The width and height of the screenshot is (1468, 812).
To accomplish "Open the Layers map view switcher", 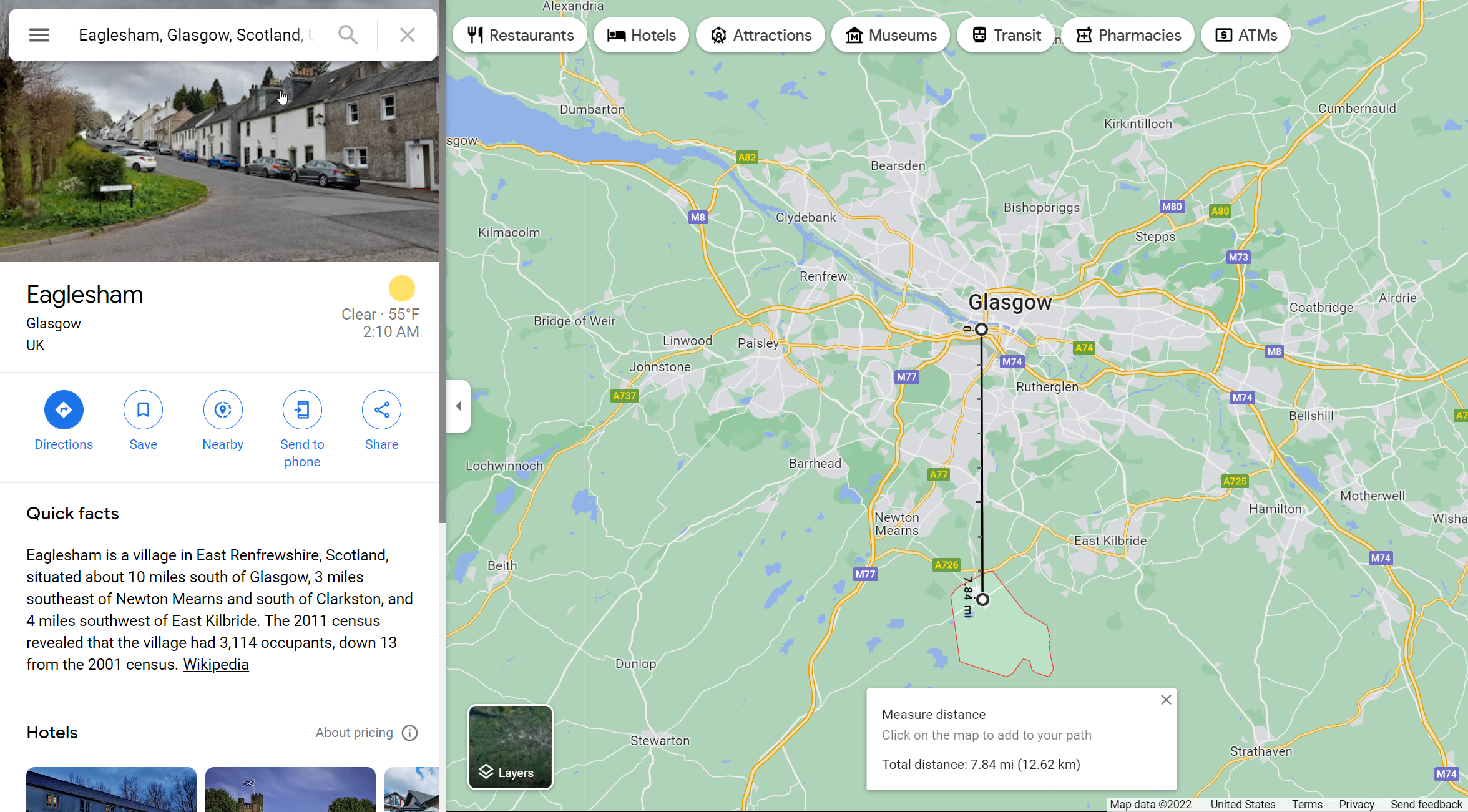I will [511, 747].
